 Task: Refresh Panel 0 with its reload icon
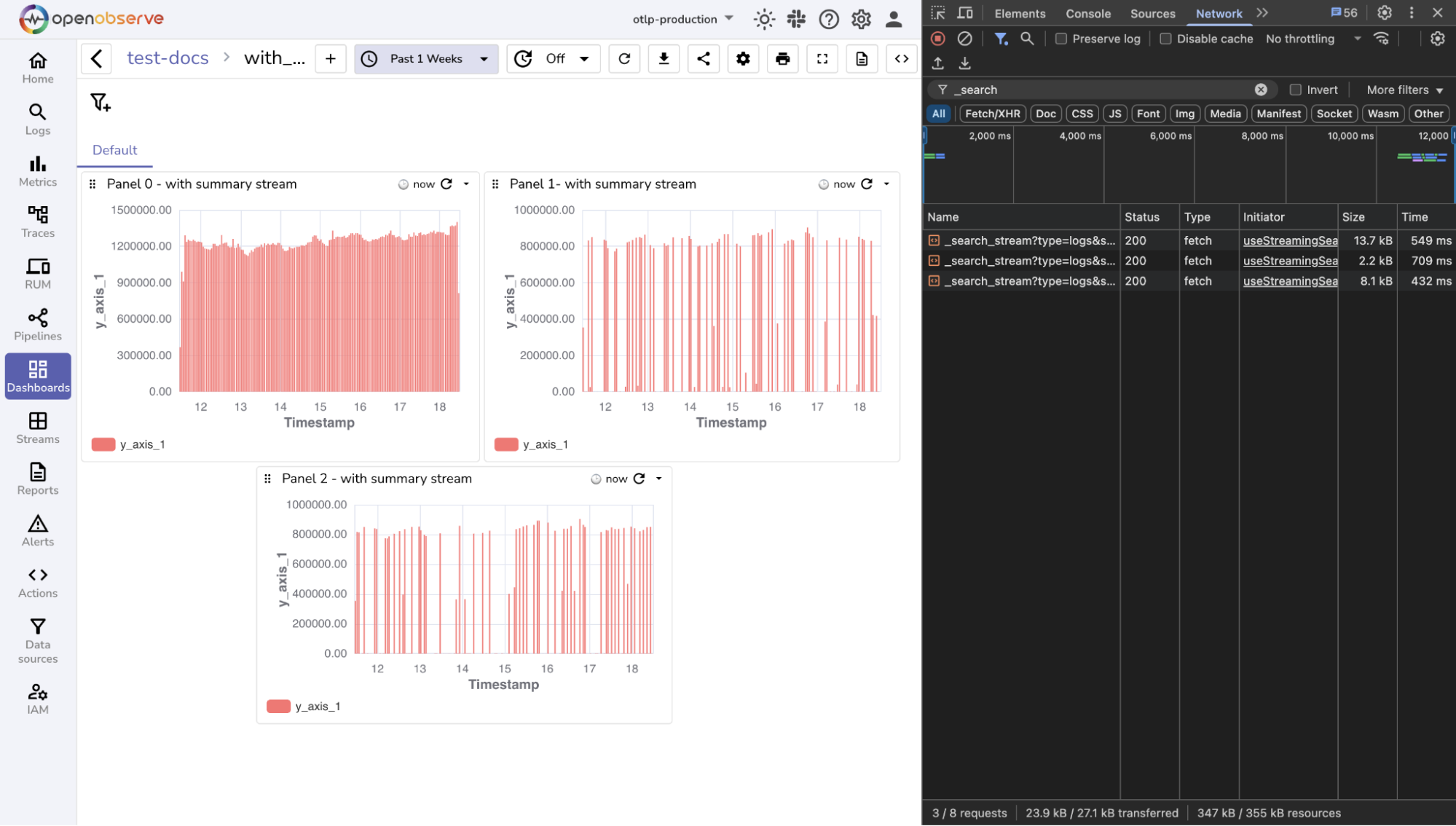[x=446, y=184]
